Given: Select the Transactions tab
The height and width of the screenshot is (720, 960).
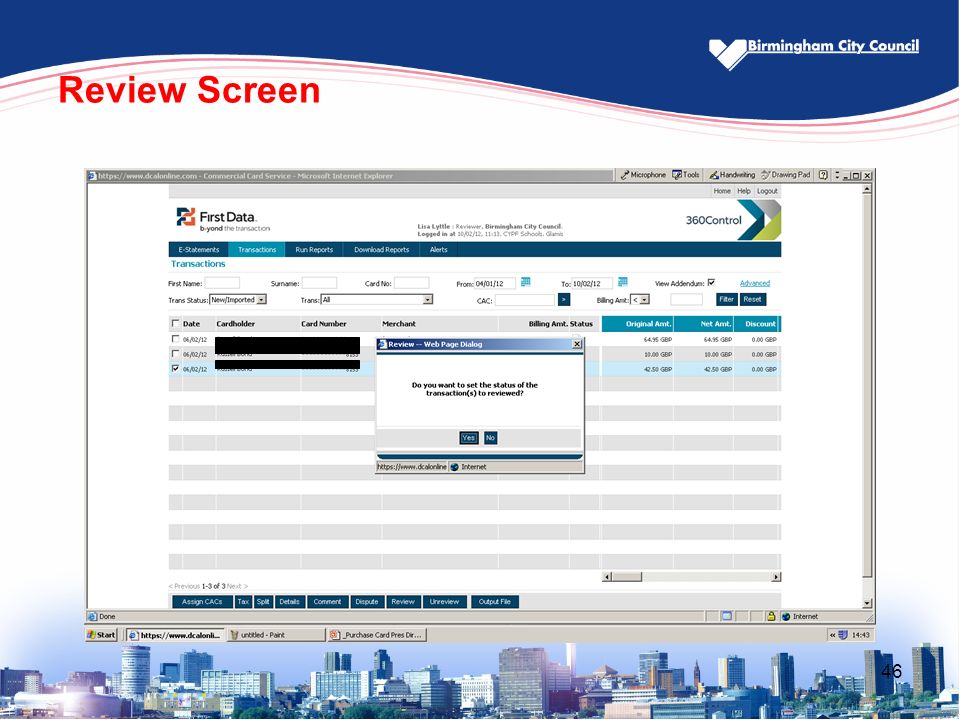Looking at the screenshot, I should coord(257,250).
